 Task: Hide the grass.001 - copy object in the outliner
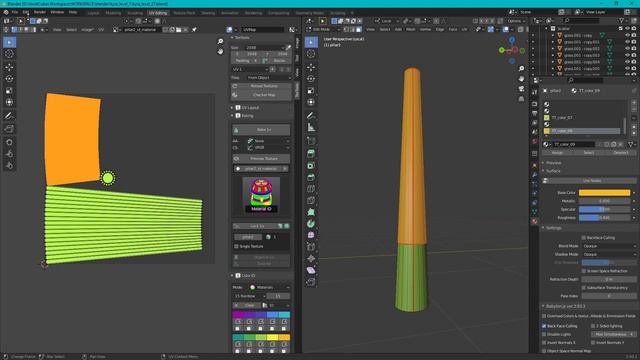click(x=627, y=35)
